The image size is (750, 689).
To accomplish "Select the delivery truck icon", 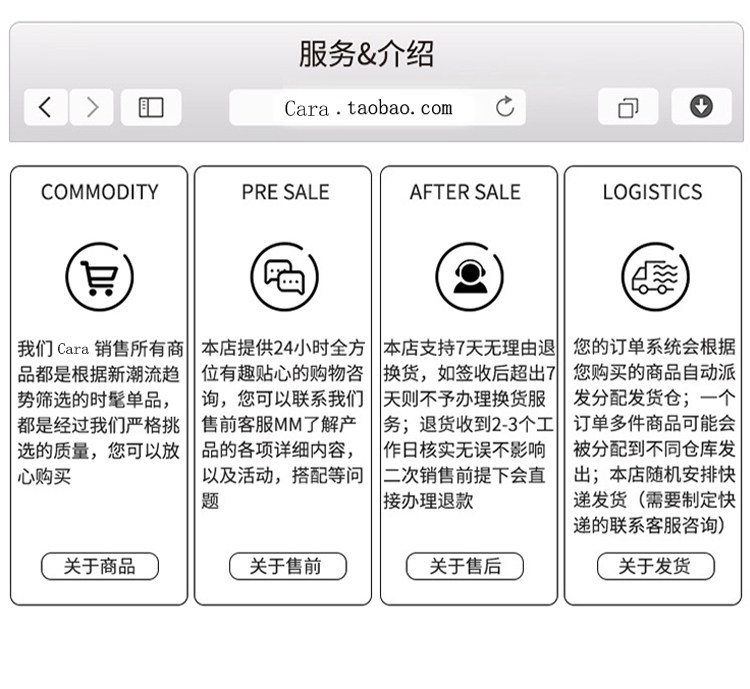I will [655, 277].
